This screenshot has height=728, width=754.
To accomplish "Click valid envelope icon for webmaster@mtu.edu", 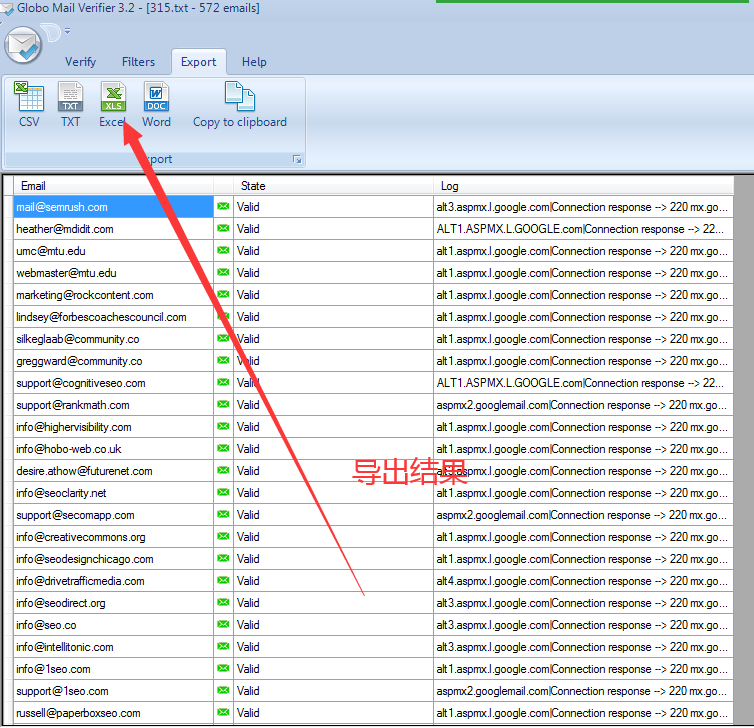I will click(x=223, y=273).
